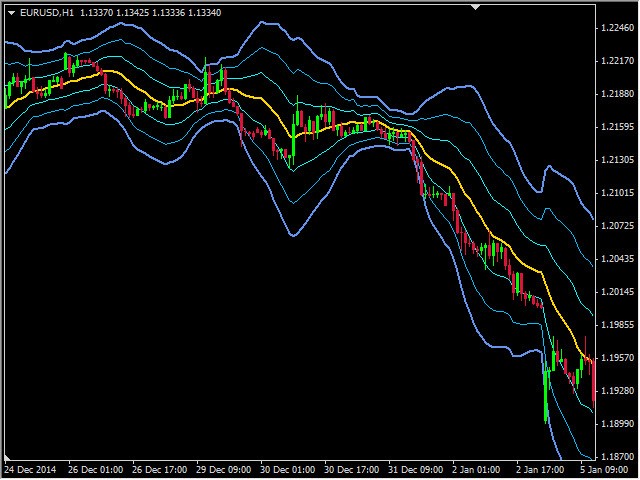Click the 1.20145 price scale label
Image resolution: width=640 pixels, height=480 pixels.
tap(617, 292)
